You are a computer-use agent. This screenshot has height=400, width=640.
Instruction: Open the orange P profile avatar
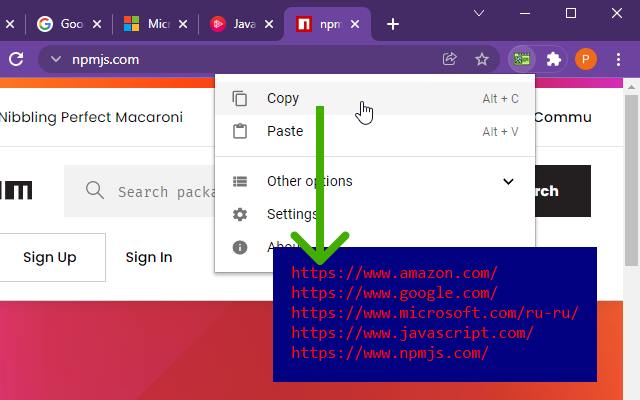click(x=586, y=59)
